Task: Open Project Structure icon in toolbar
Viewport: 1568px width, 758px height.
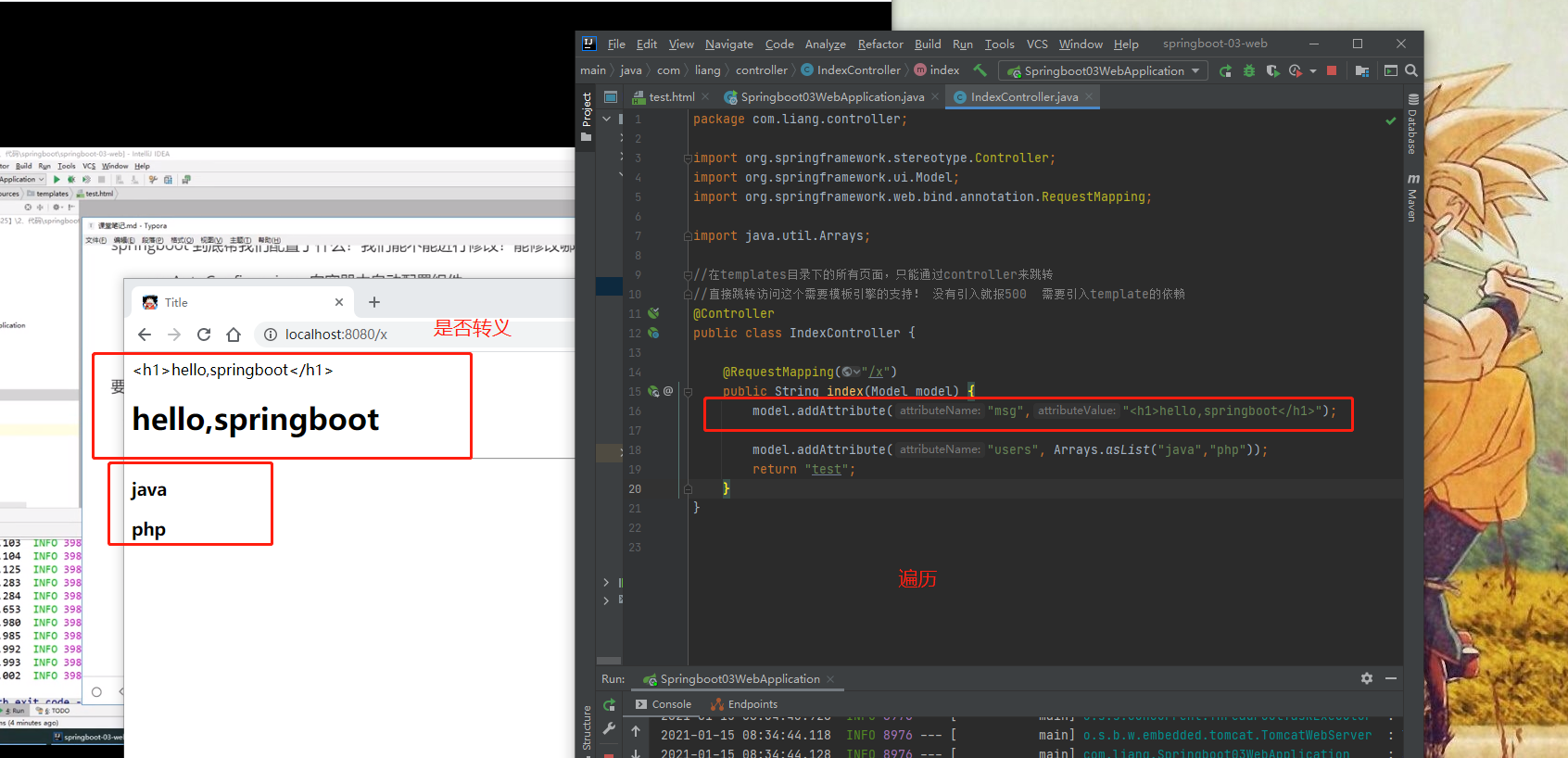Action: pos(1362,70)
